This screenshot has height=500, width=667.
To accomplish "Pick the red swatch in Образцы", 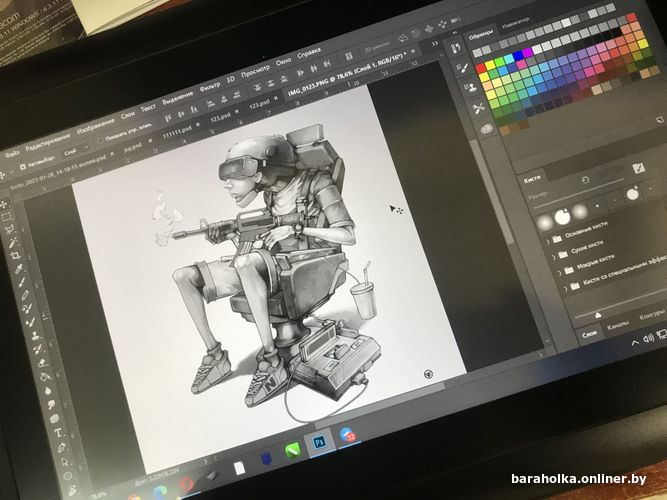I will (481, 69).
